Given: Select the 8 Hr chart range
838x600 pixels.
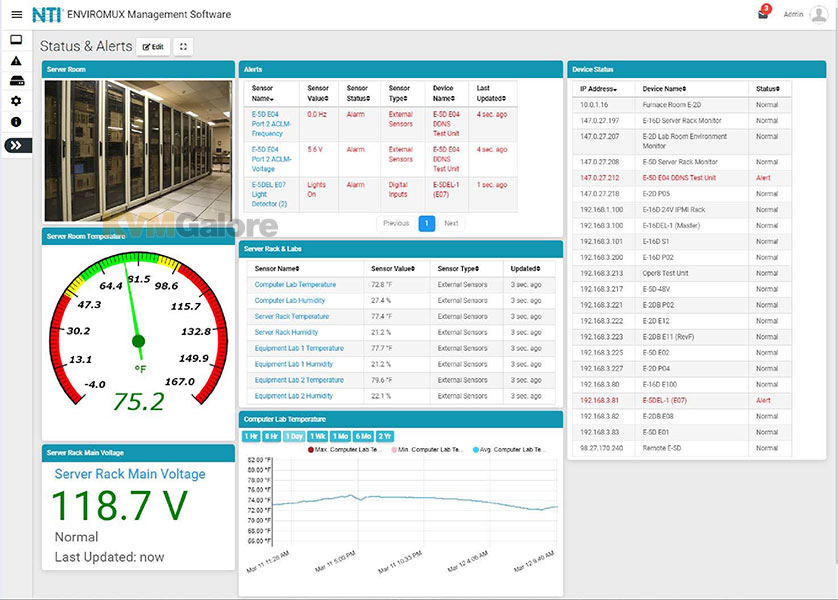Looking at the screenshot, I should 271,437.
